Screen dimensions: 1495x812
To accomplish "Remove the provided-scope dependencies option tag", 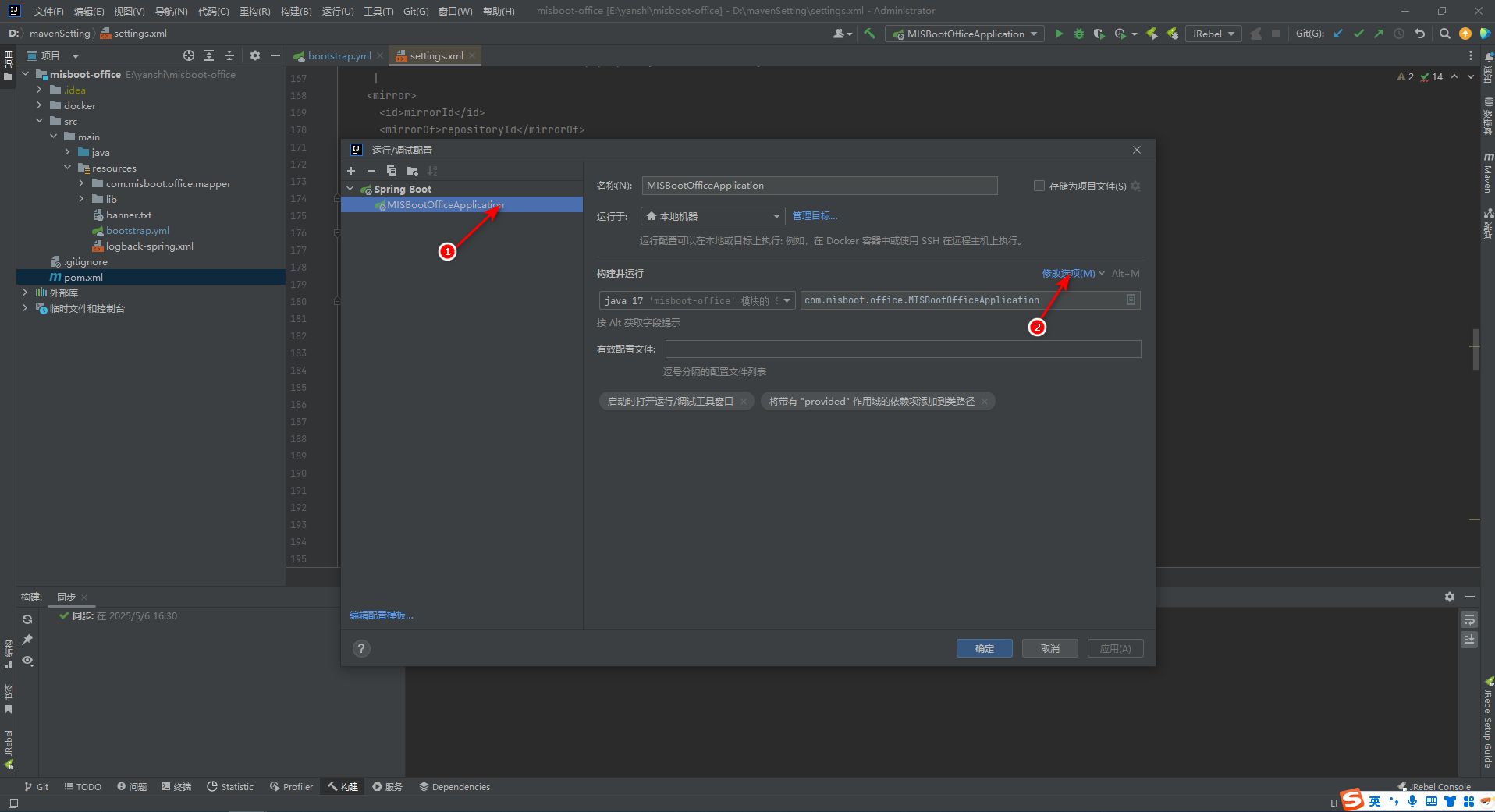I will 985,402.
